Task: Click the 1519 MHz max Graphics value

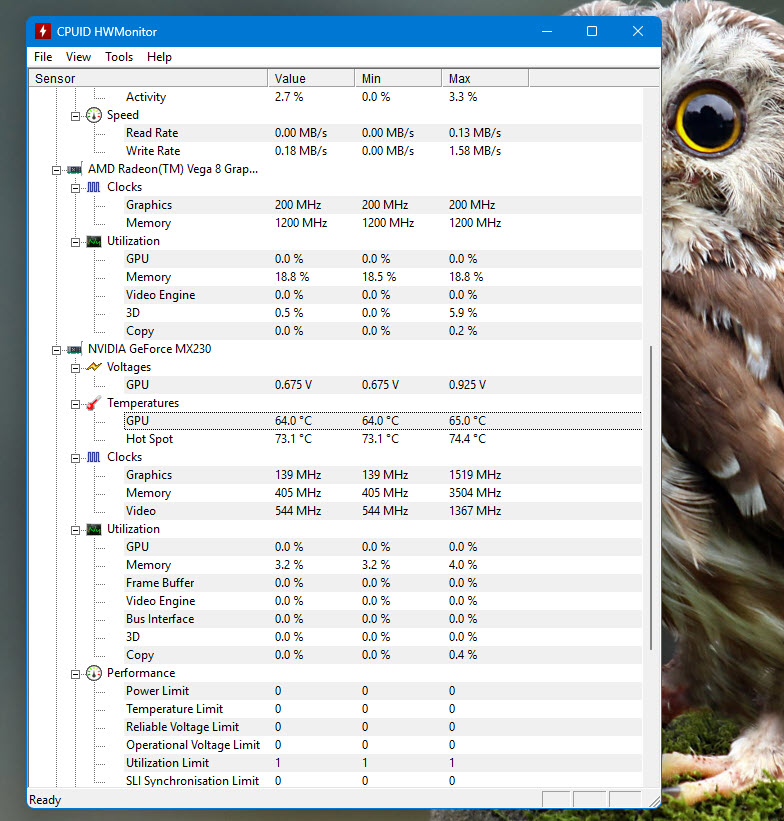Action: pos(475,475)
